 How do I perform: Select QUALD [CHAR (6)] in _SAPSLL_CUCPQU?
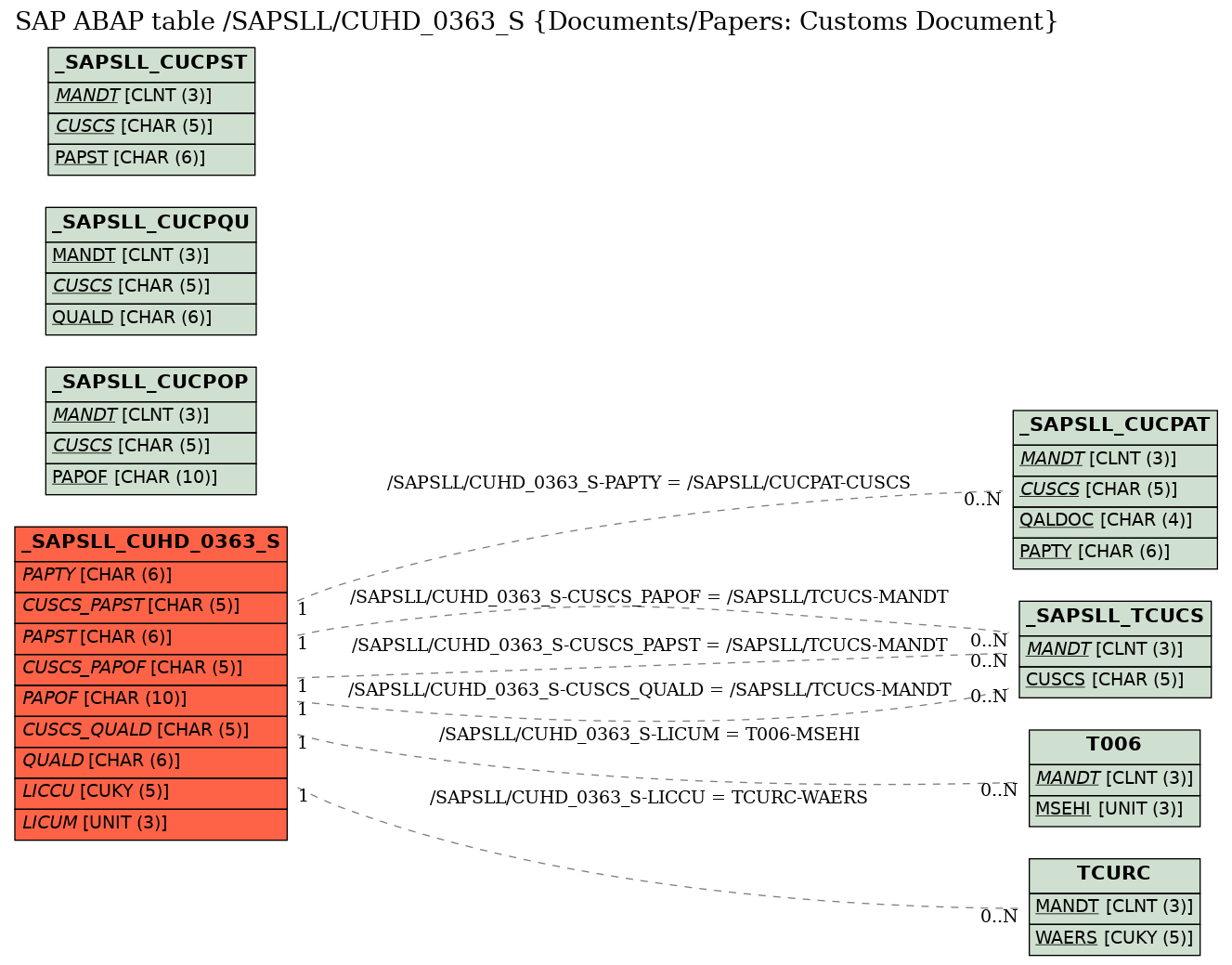[x=150, y=319]
